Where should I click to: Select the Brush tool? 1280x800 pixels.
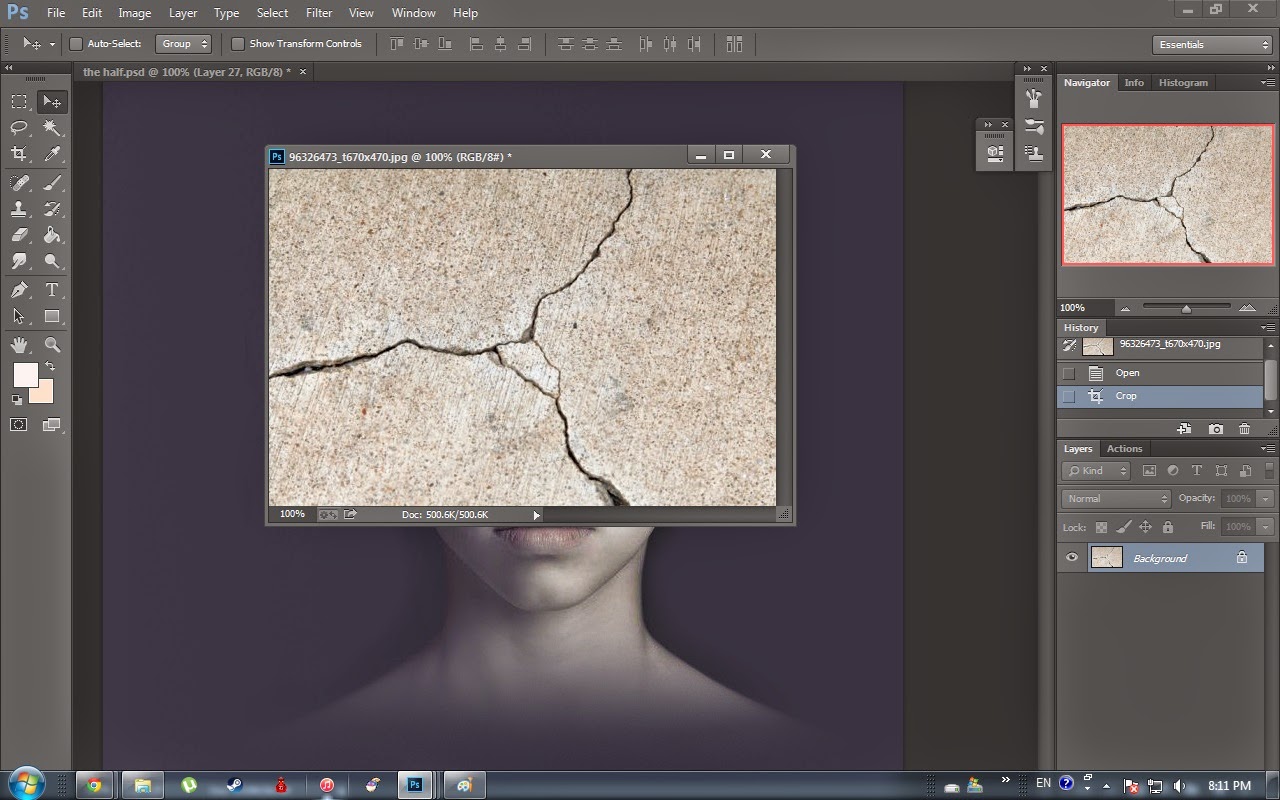(52, 183)
